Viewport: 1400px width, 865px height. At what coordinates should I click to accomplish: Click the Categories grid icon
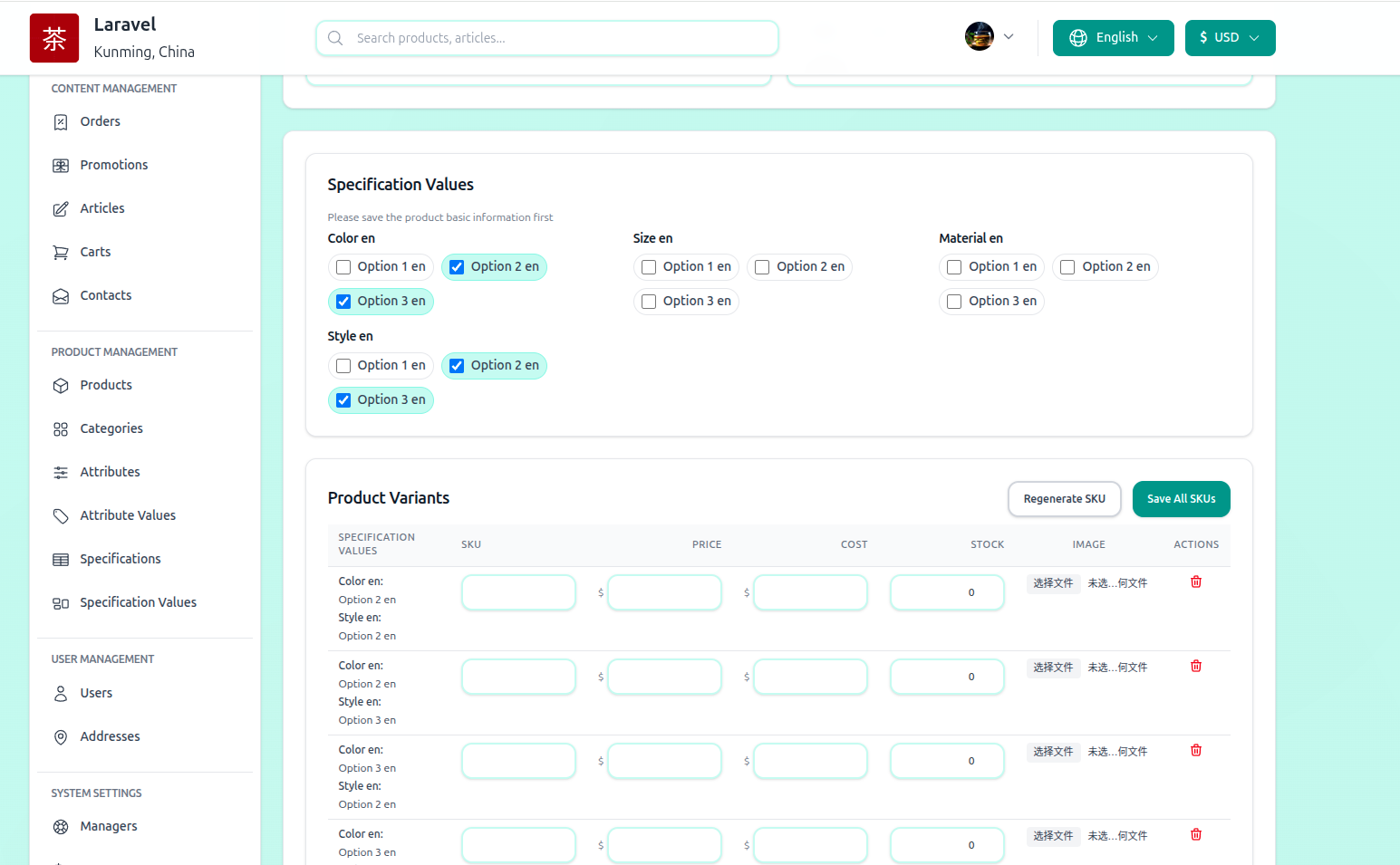(61, 429)
